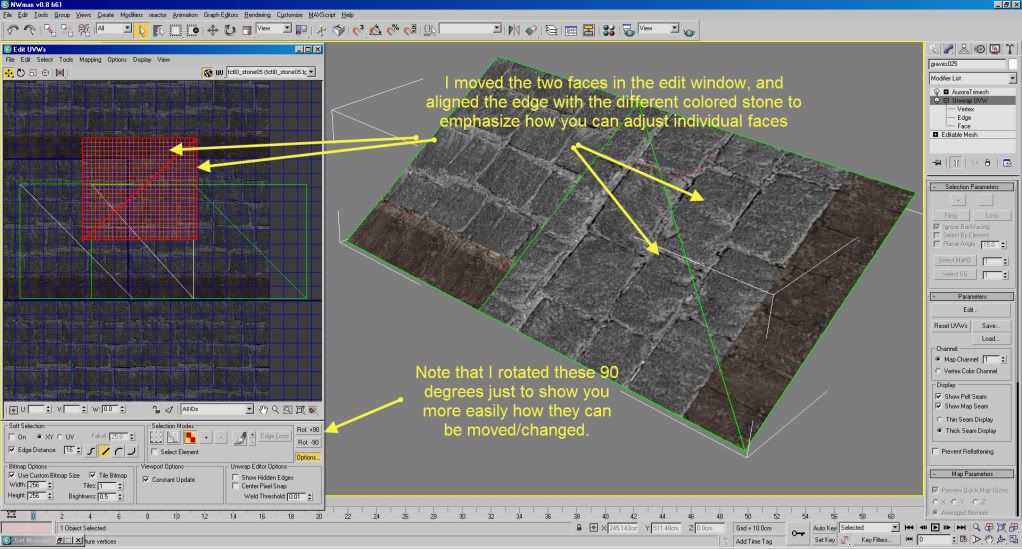Activate the Pan hand tool in Edit UVWs
1022x549 pixels.
265,409
